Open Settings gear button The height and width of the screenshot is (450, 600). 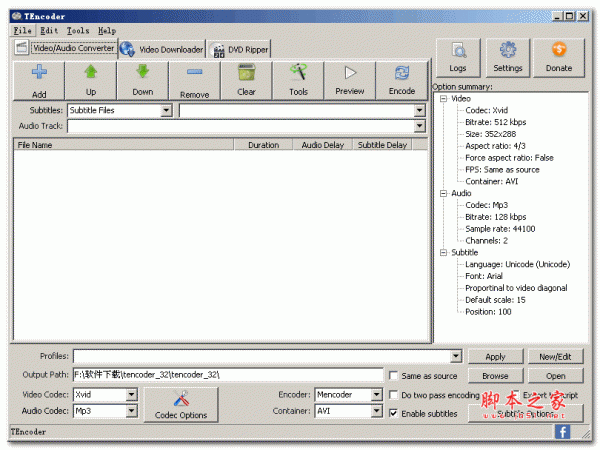pyautogui.click(x=508, y=58)
